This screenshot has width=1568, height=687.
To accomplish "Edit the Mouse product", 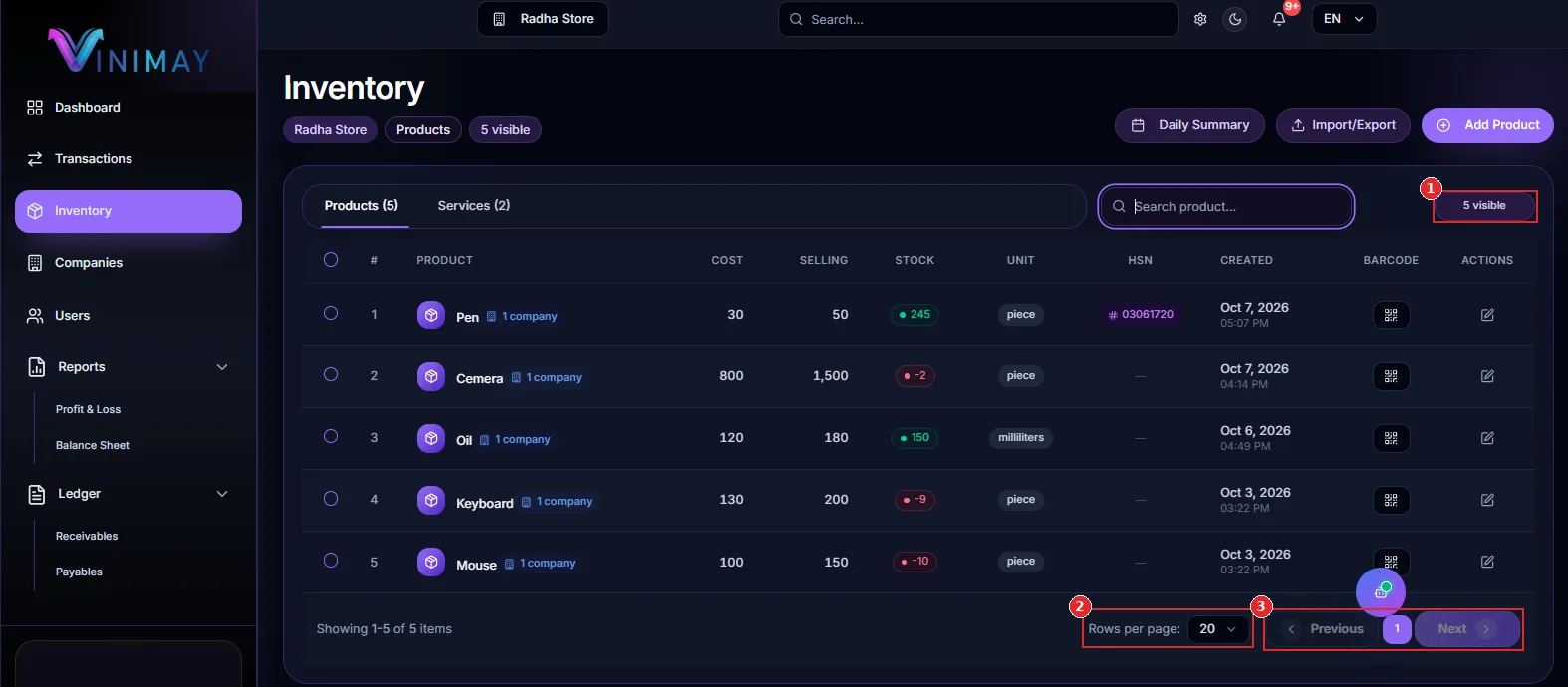I will coord(1487,562).
